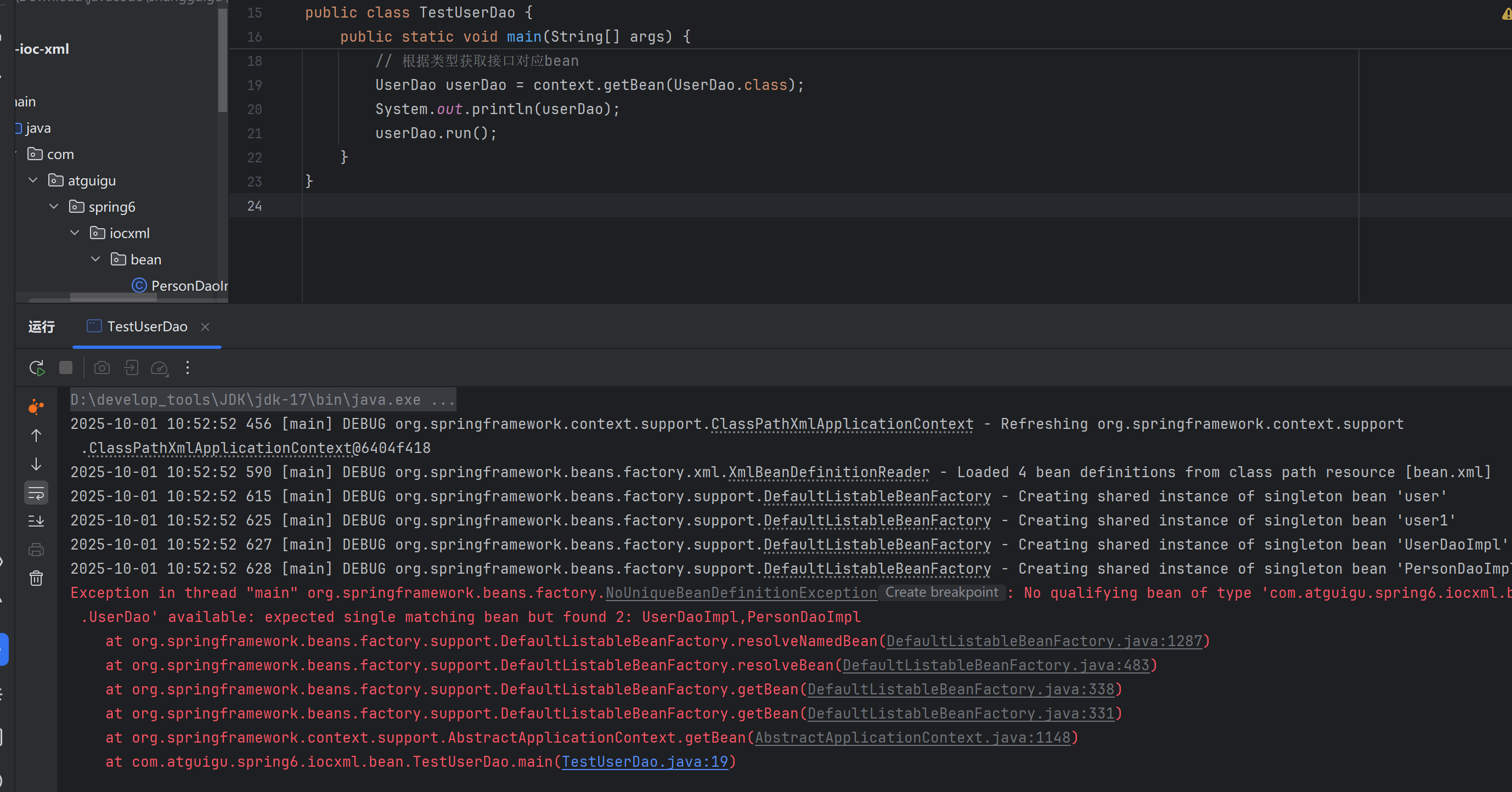Collapse the bean folder chevron
Image resolution: width=1512 pixels, height=792 pixels.
tap(95, 259)
